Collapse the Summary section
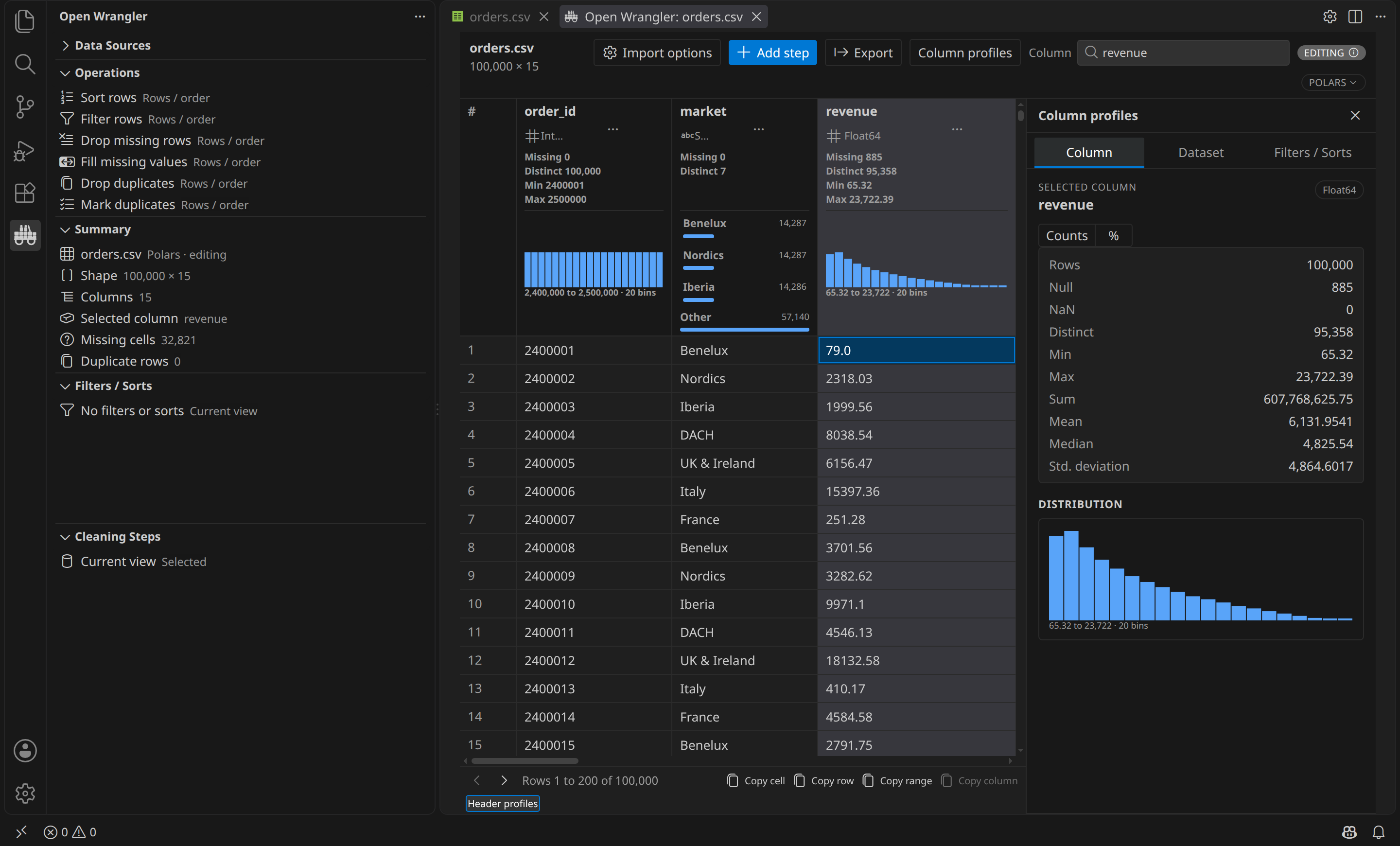This screenshot has width=1400, height=846. pos(103,229)
